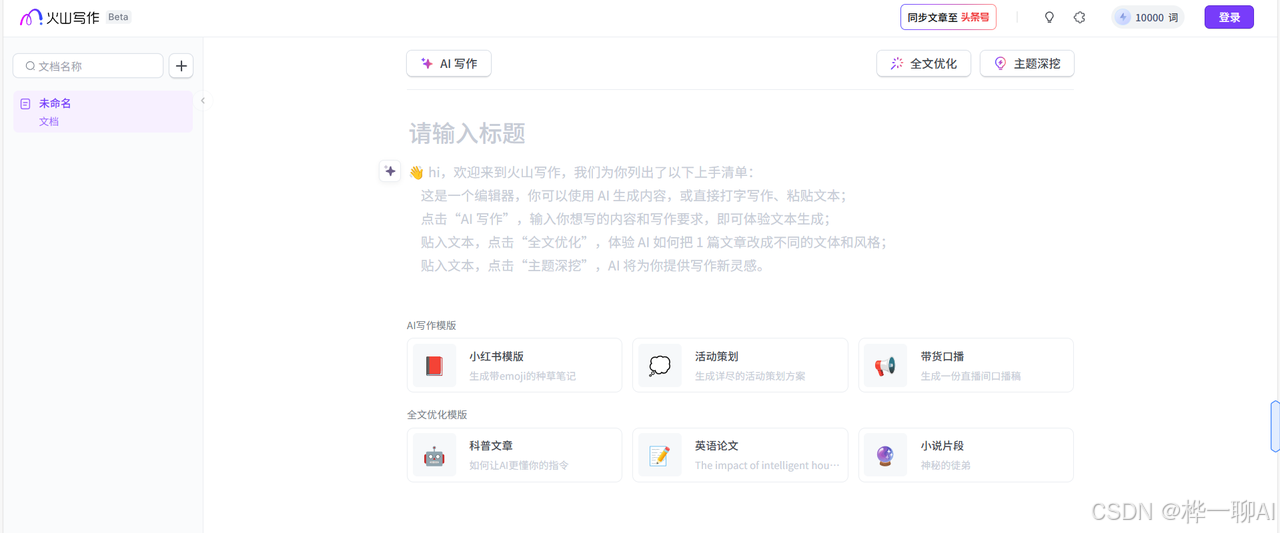Click the Beta badge next to logo
This screenshot has width=1280, height=533.
pyautogui.click(x=119, y=17)
